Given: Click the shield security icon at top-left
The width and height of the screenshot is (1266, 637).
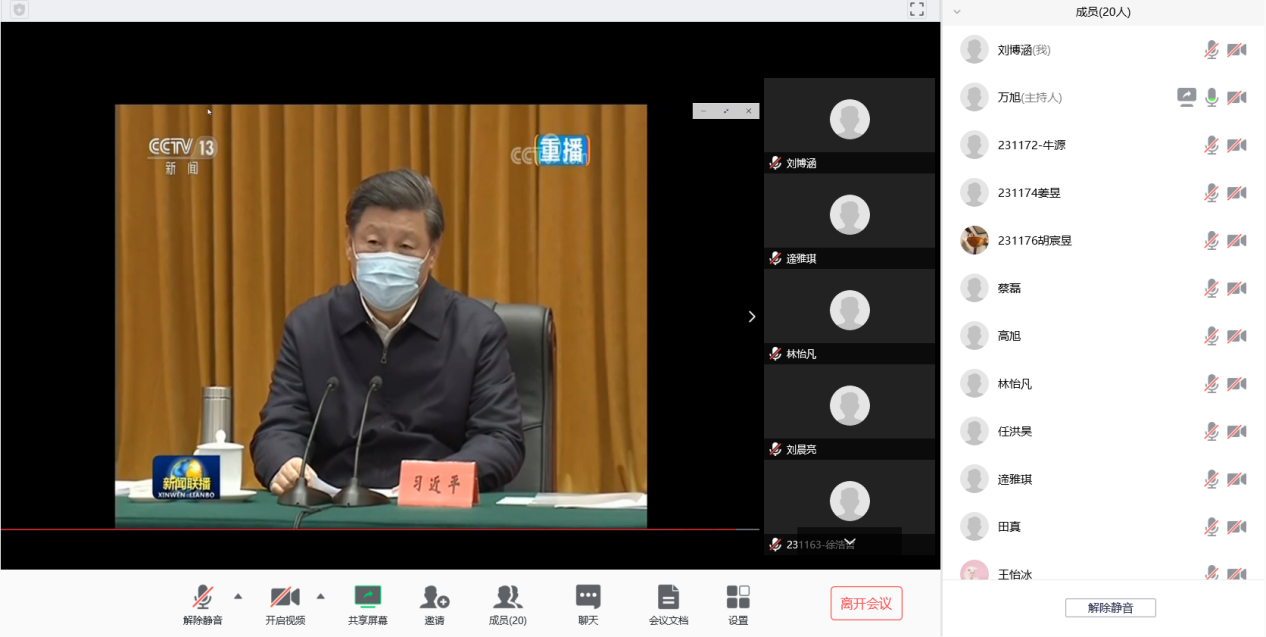Looking at the screenshot, I should [19, 9].
